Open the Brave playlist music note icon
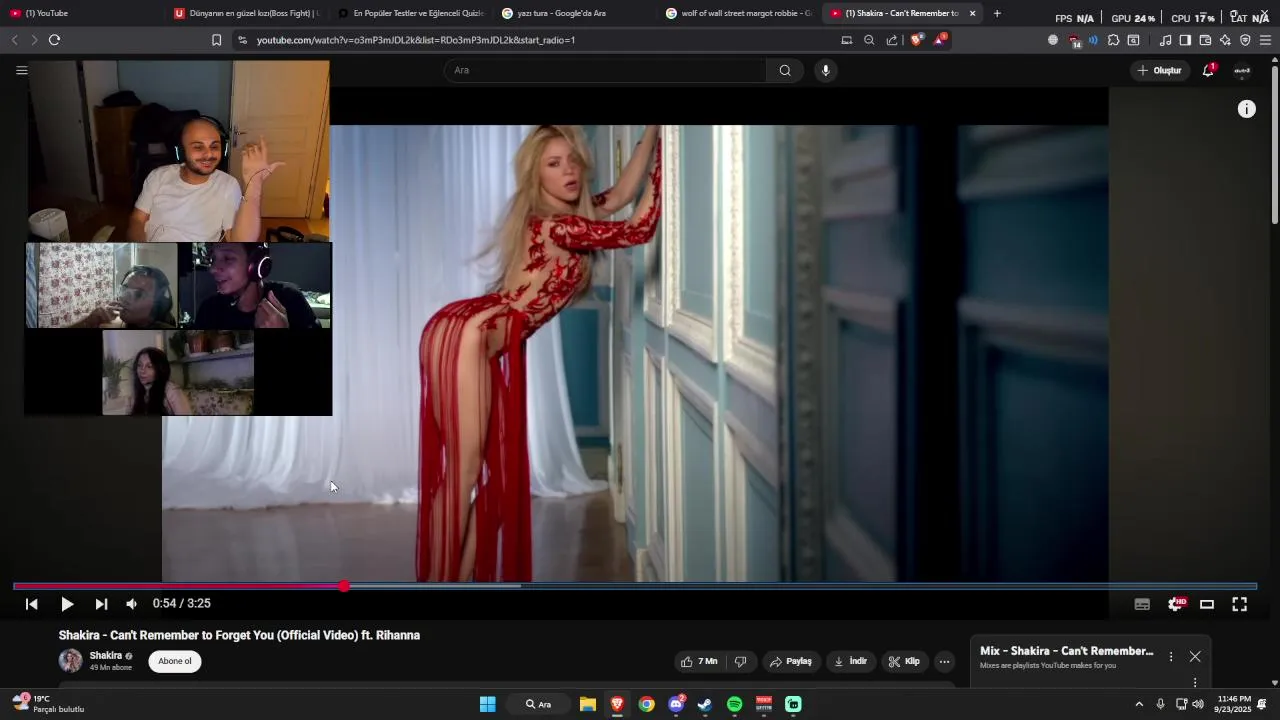The width and height of the screenshot is (1280, 720). pos(1165,40)
